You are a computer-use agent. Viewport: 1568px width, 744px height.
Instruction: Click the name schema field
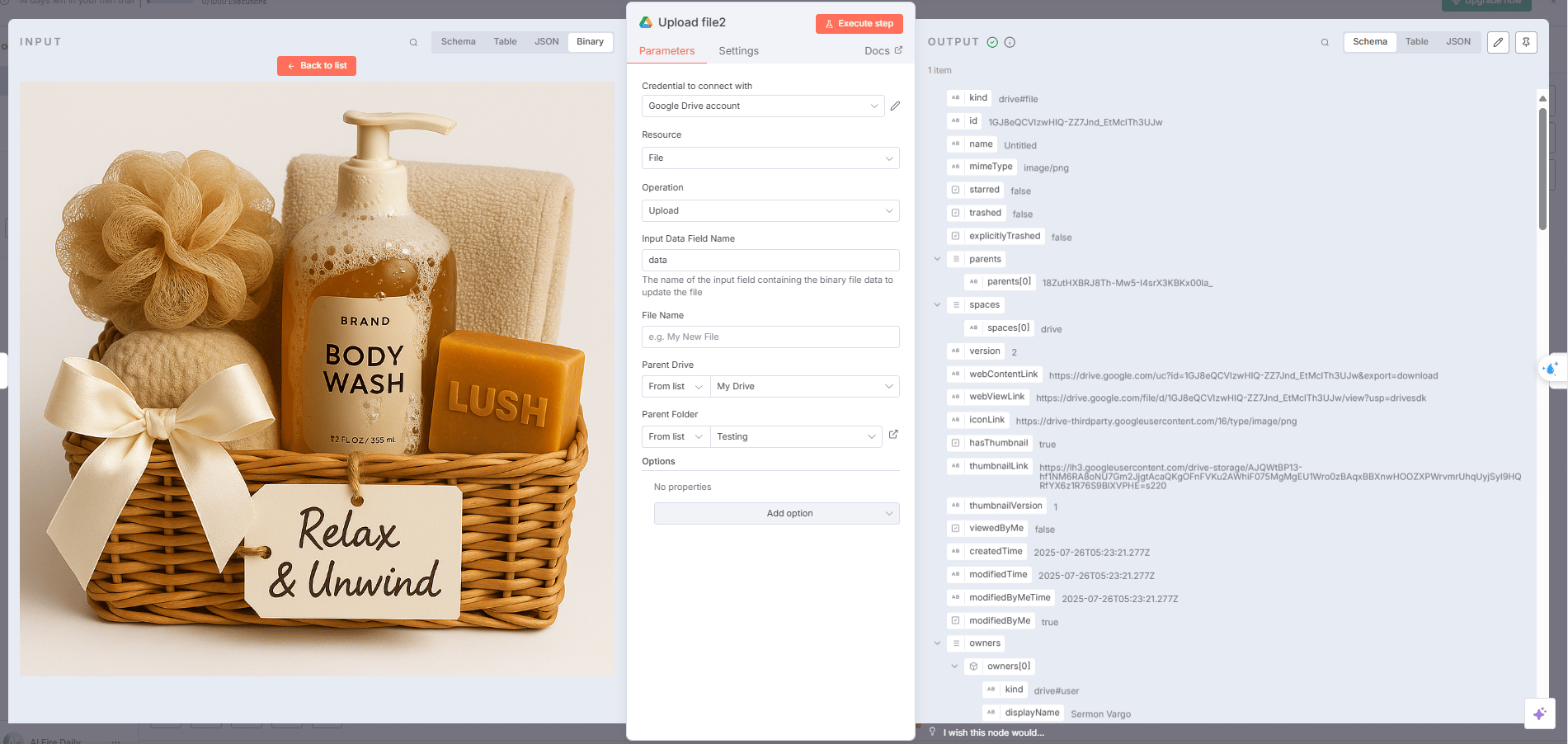(x=971, y=144)
